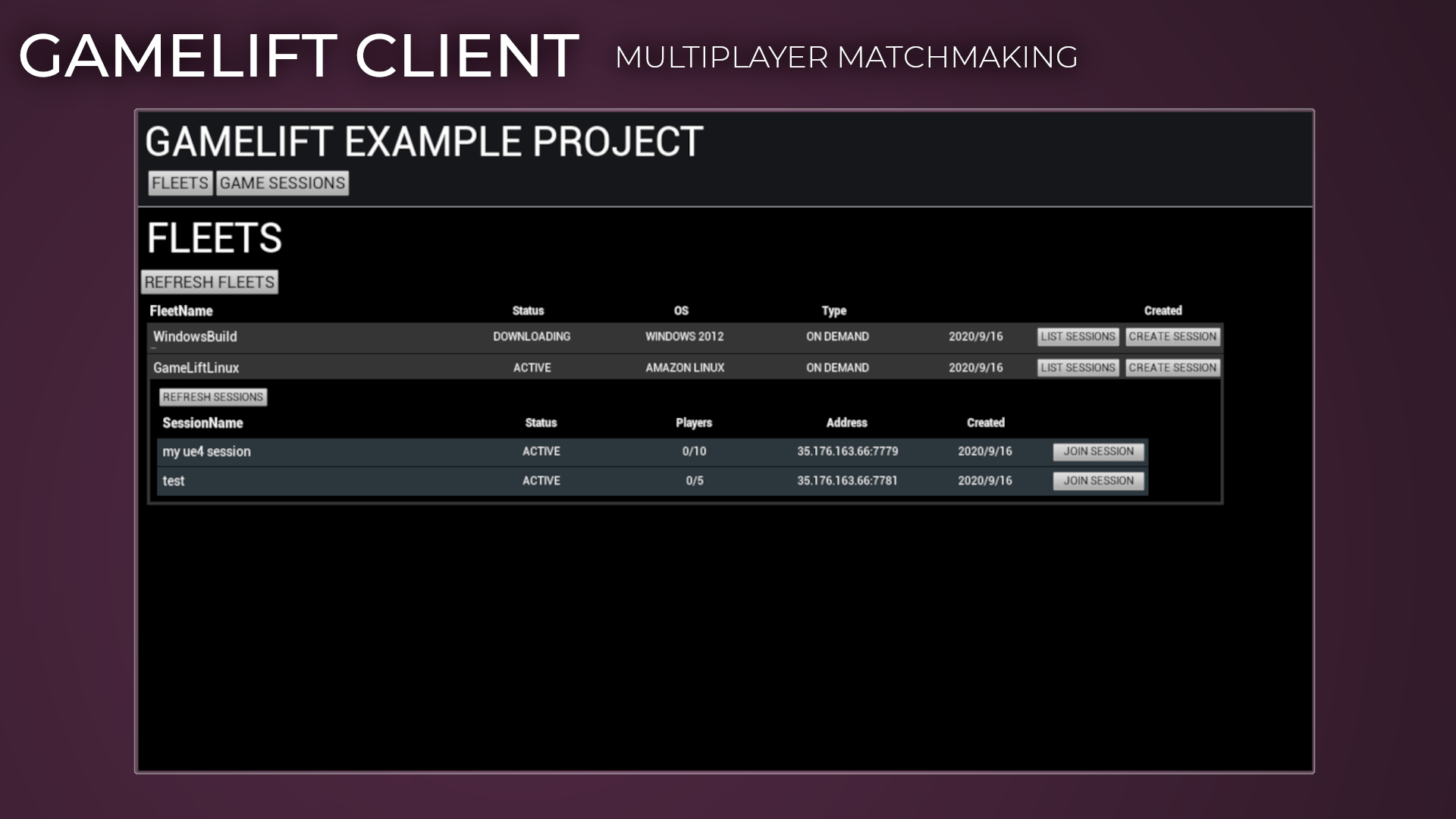The height and width of the screenshot is (819, 1456).
Task: Click CREATE SESSION for the GameLiftLinux fleet
Action: point(1173,367)
